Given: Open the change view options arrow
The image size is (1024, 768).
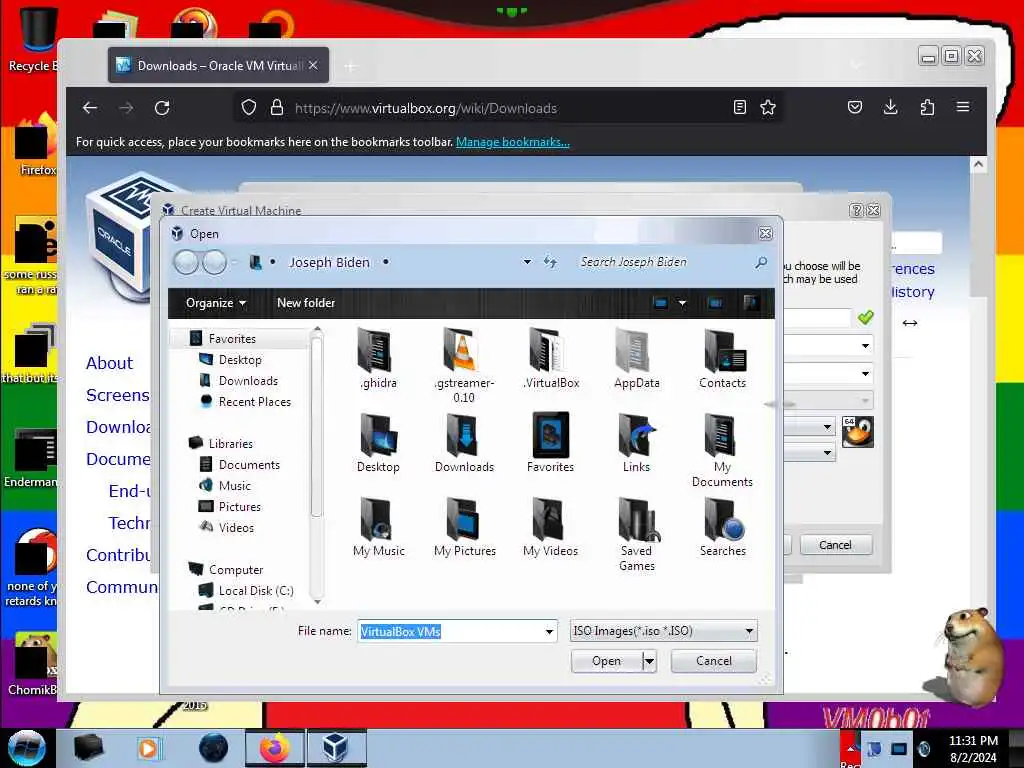Looking at the screenshot, I should coord(682,303).
